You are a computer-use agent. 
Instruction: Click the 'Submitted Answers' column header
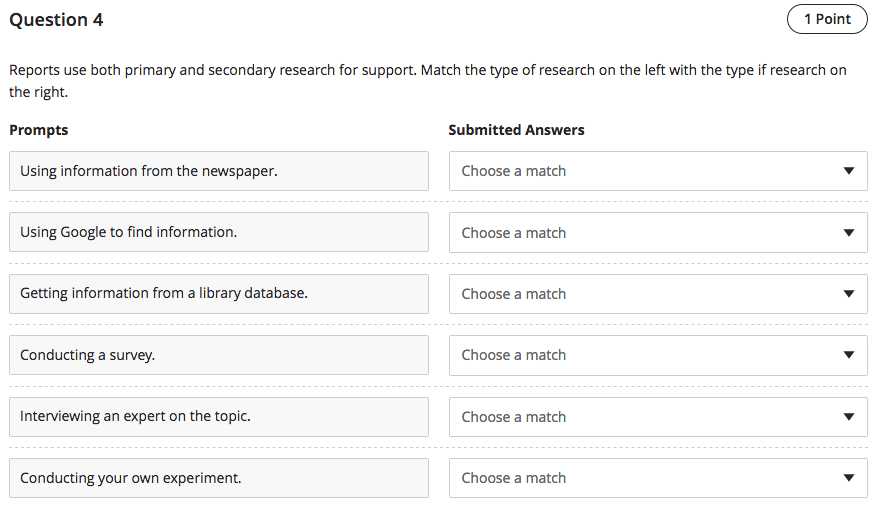click(x=516, y=130)
